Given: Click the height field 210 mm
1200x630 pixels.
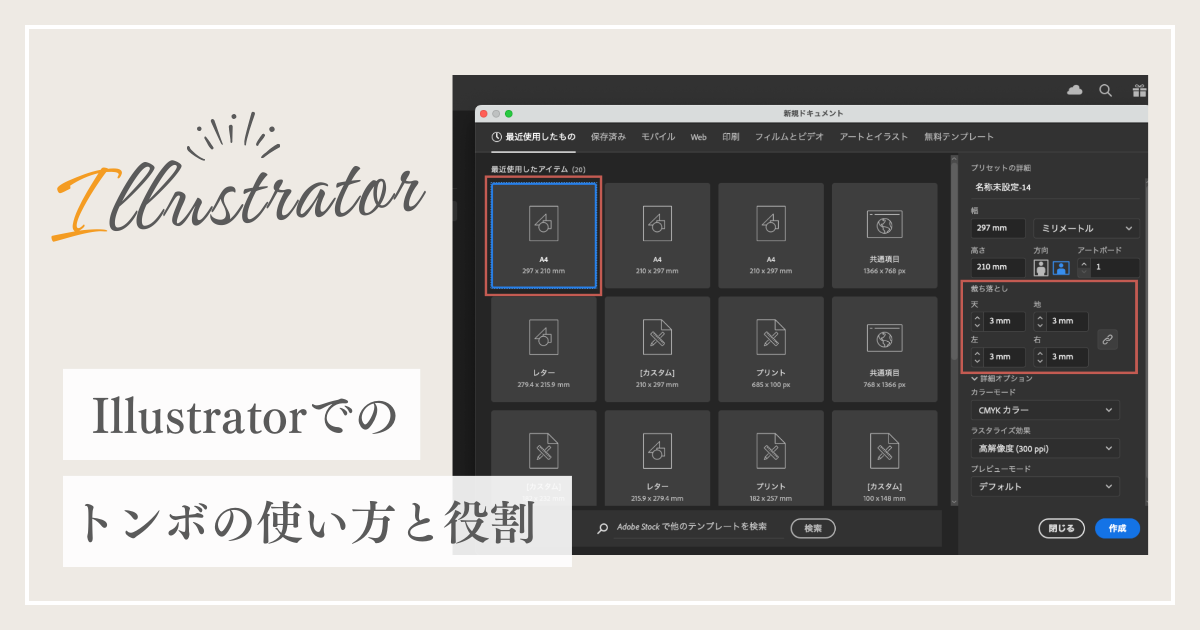Looking at the screenshot, I should (998, 268).
